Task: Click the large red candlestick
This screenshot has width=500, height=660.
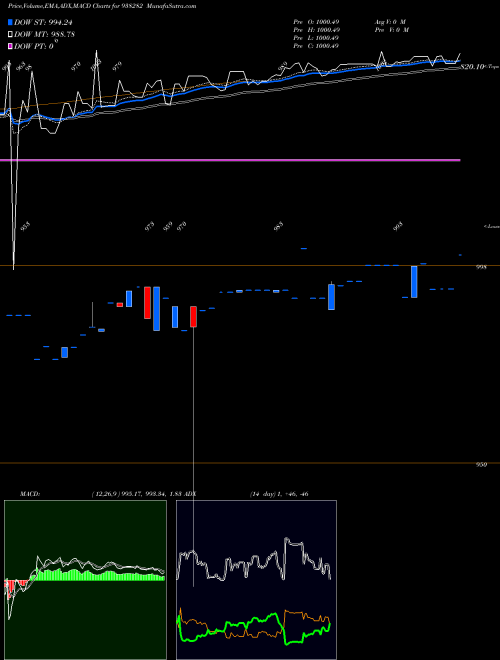Action: [147, 303]
